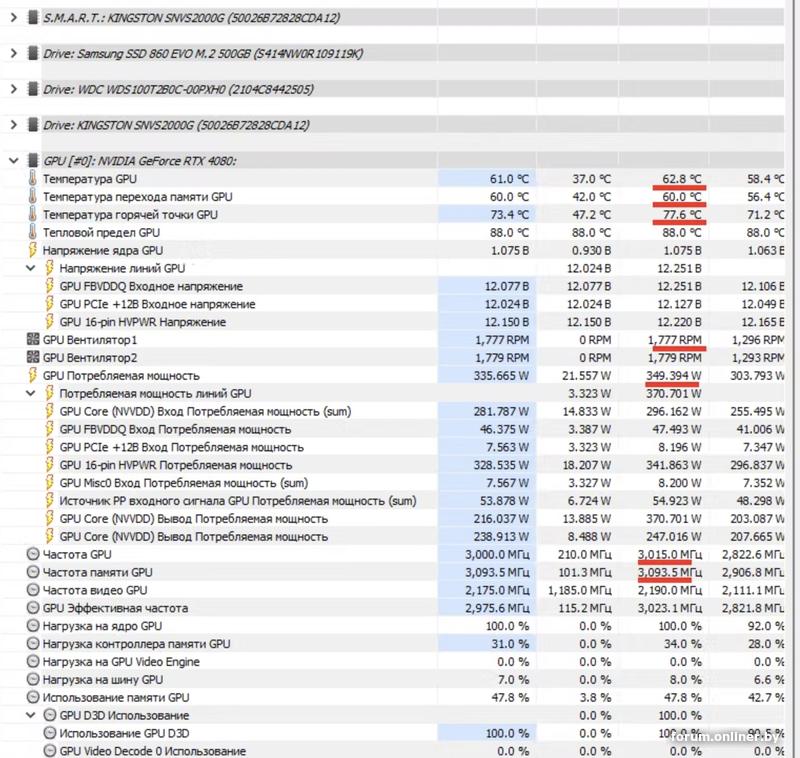Viewport: 800px width, 758px height.
Task: Click thermometer icon of Тепловой предел GPU
Action: 33,232
